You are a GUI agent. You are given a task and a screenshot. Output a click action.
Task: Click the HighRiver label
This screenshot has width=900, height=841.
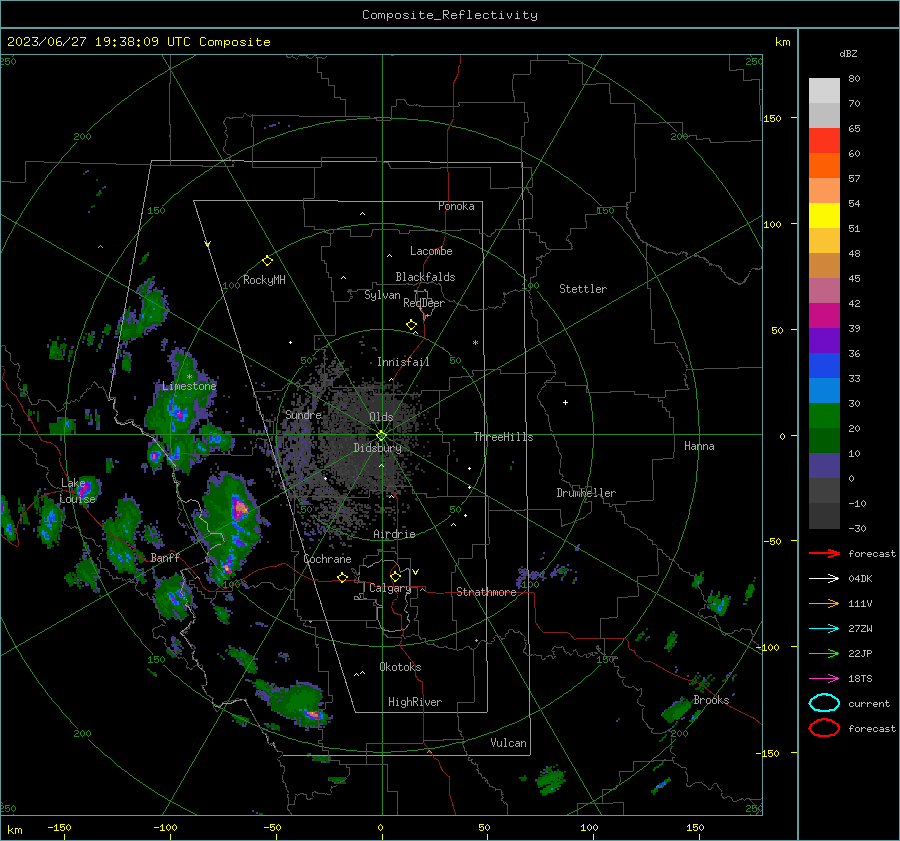[415, 702]
